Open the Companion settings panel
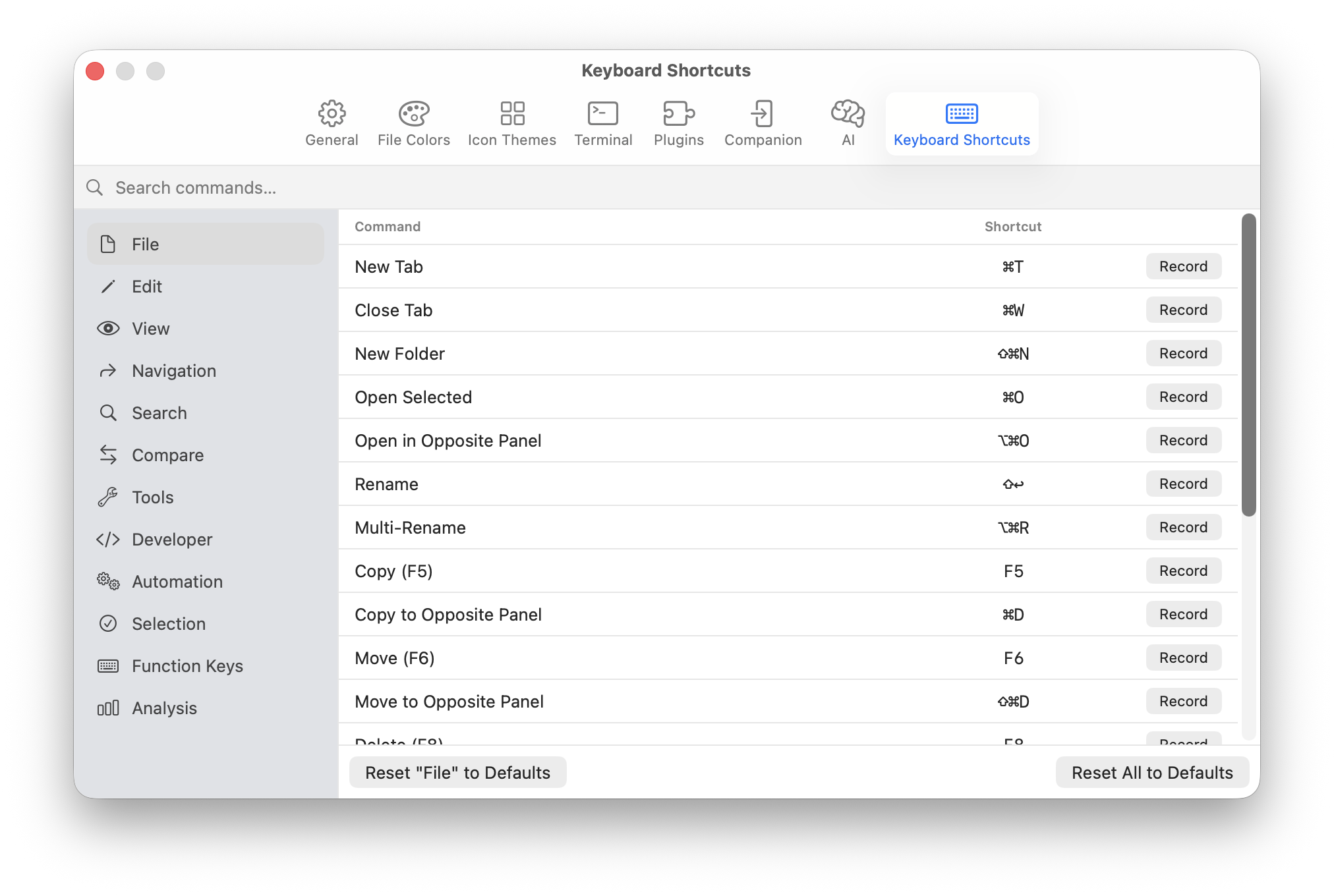This screenshot has height=896, width=1334. (763, 122)
